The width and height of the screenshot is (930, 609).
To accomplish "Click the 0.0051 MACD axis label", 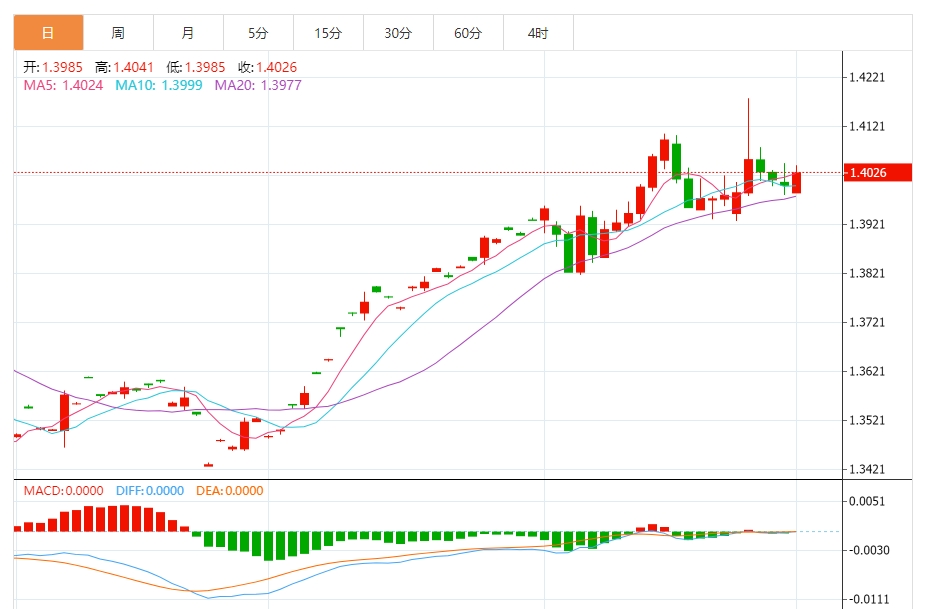I will pos(867,502).
